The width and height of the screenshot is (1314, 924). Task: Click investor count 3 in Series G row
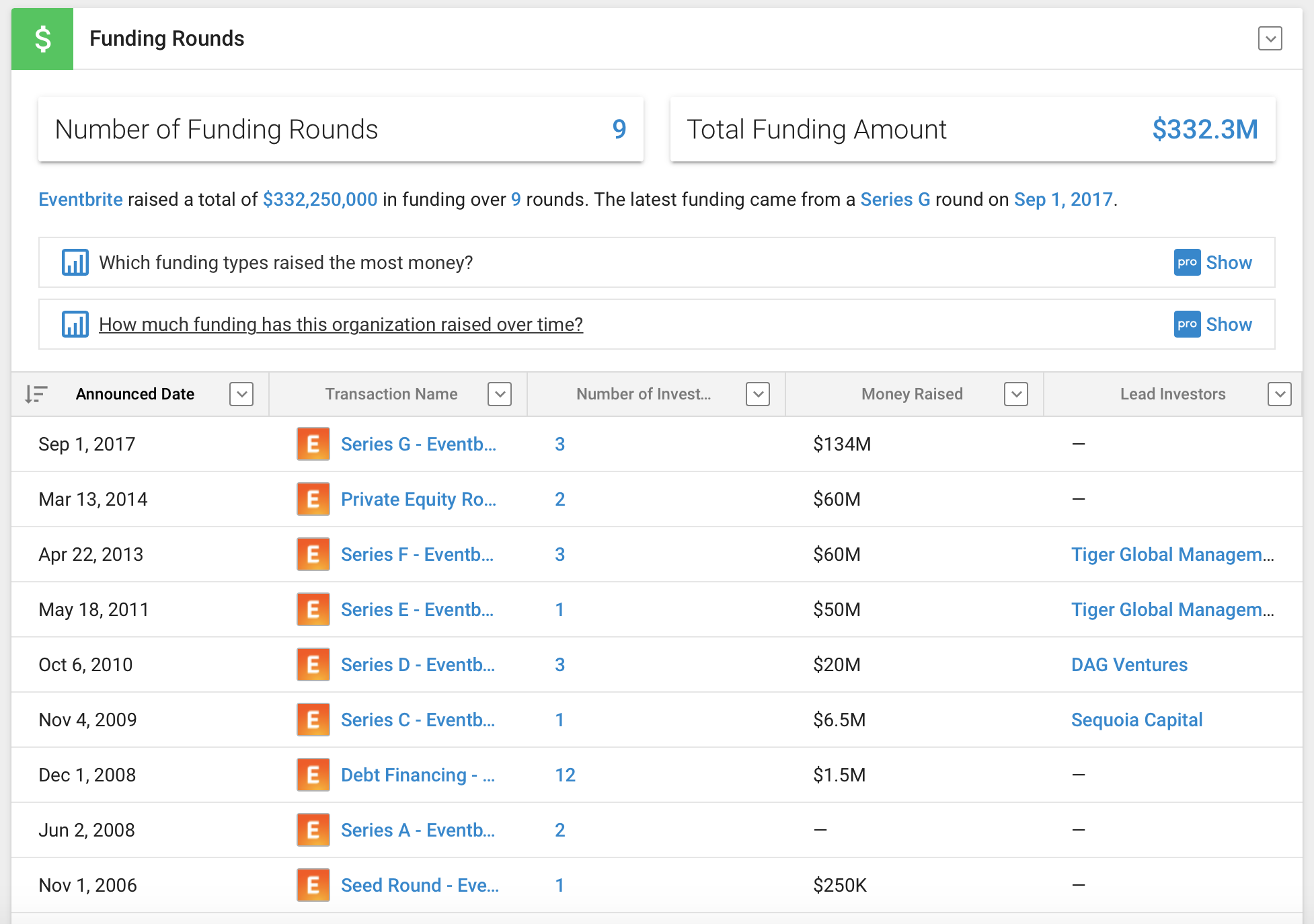tap(559, 444)
